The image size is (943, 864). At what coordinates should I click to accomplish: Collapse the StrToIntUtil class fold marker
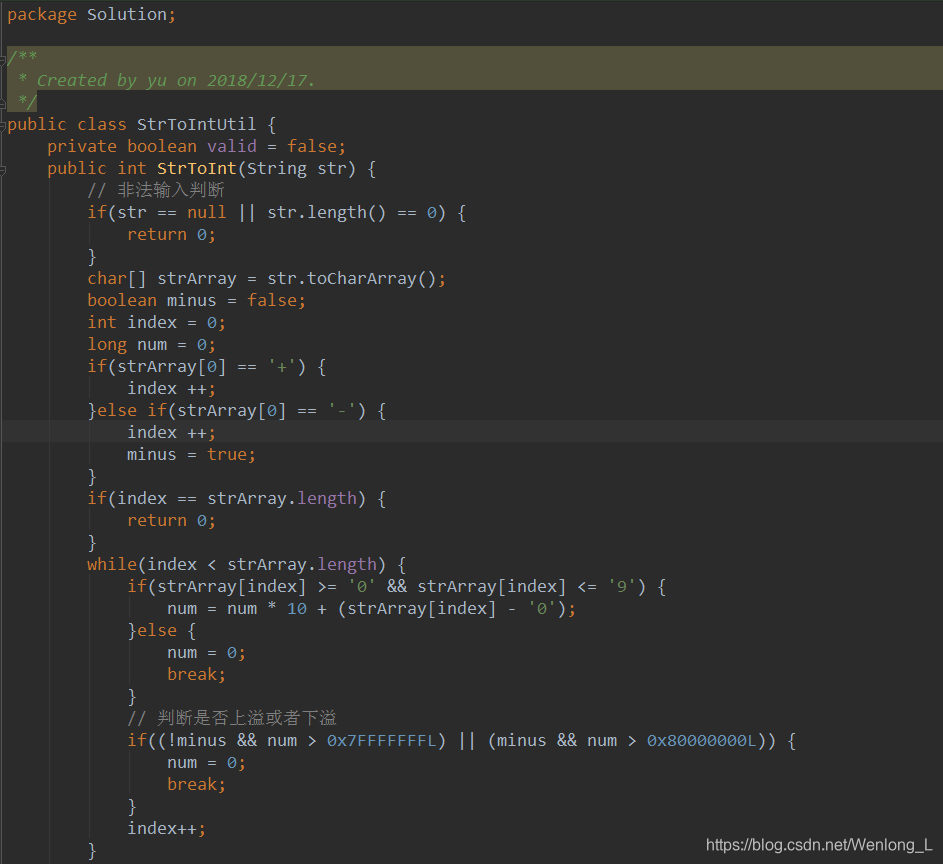coord(2,126)
